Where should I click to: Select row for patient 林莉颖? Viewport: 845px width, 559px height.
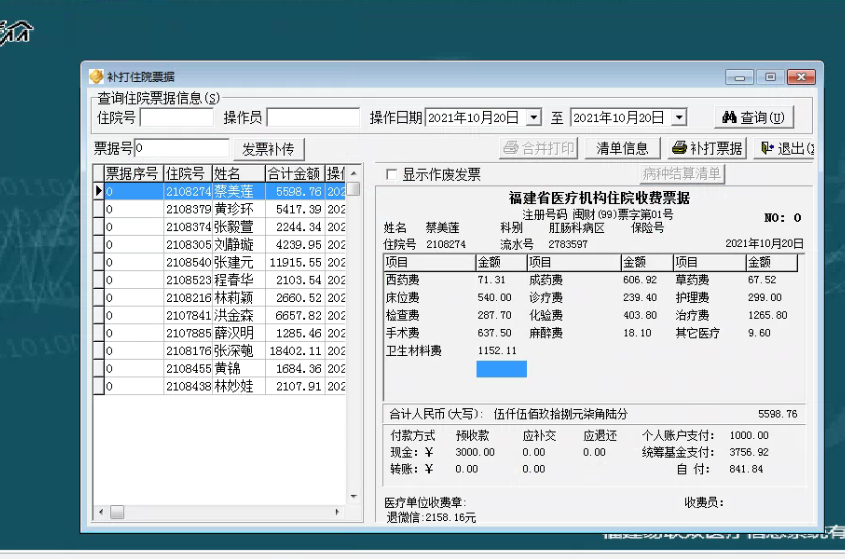tap(219, 298)
